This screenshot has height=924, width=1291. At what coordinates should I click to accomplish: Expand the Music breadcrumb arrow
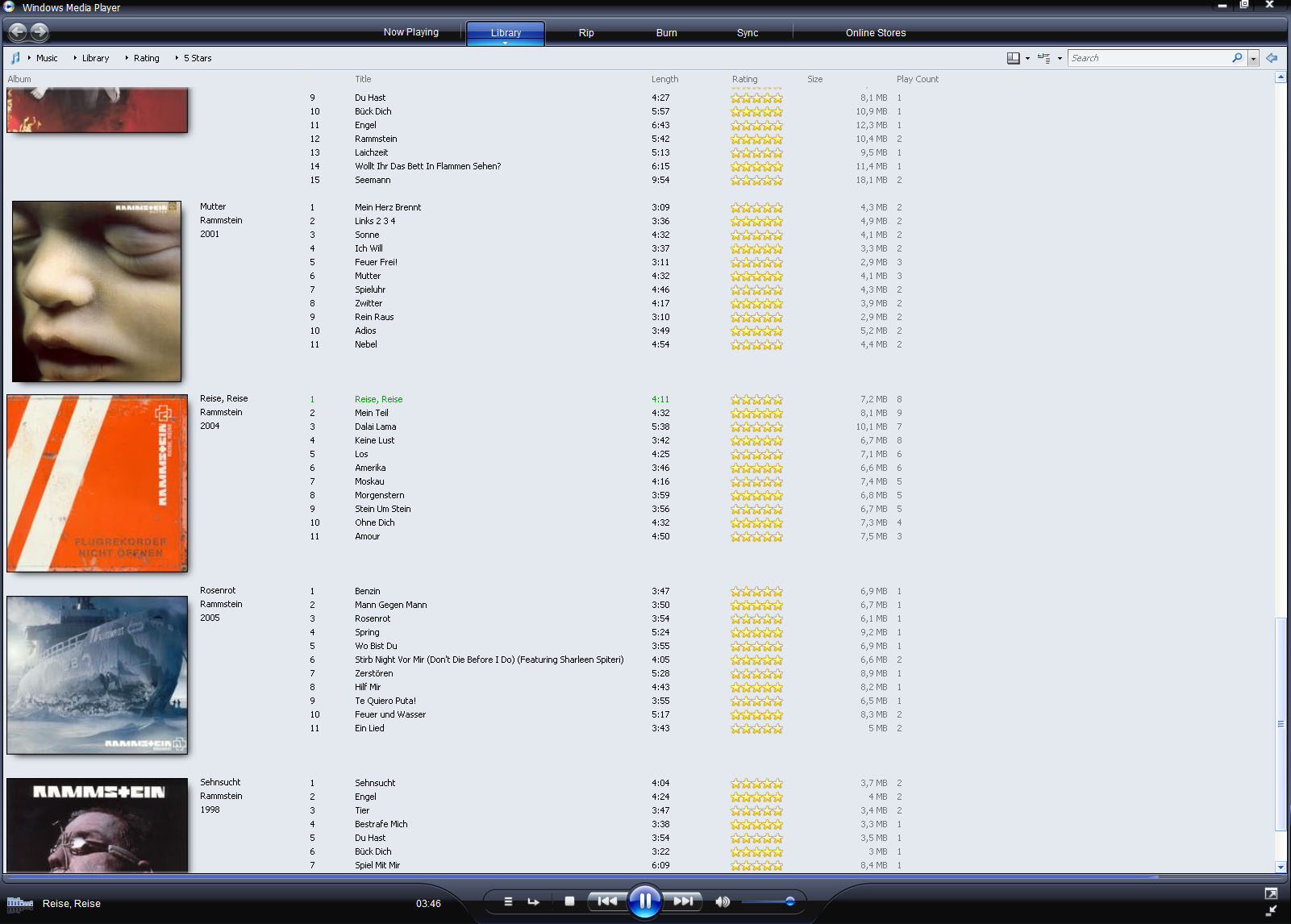click(29, 58)
